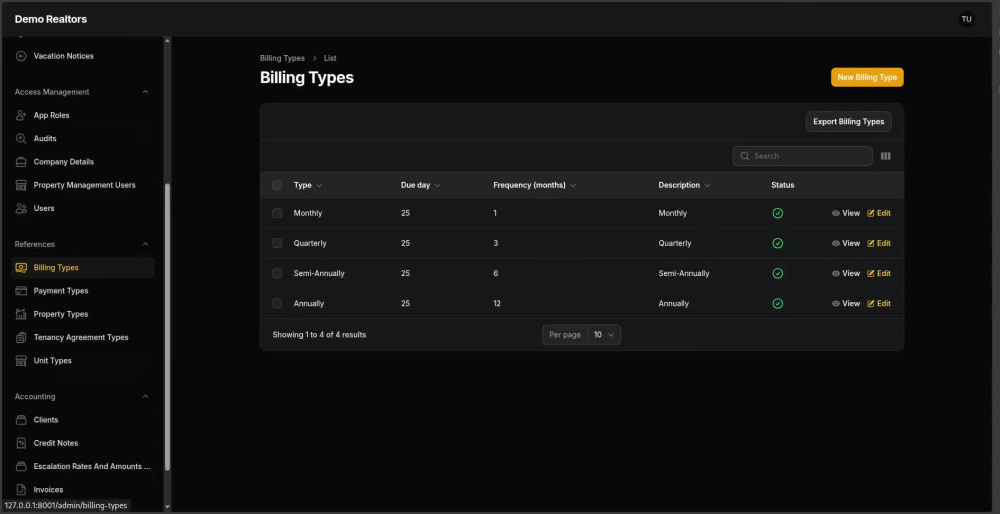Sort by the Description column
1000x514 pixels.
pyautogui.click(x=684, y=185)
